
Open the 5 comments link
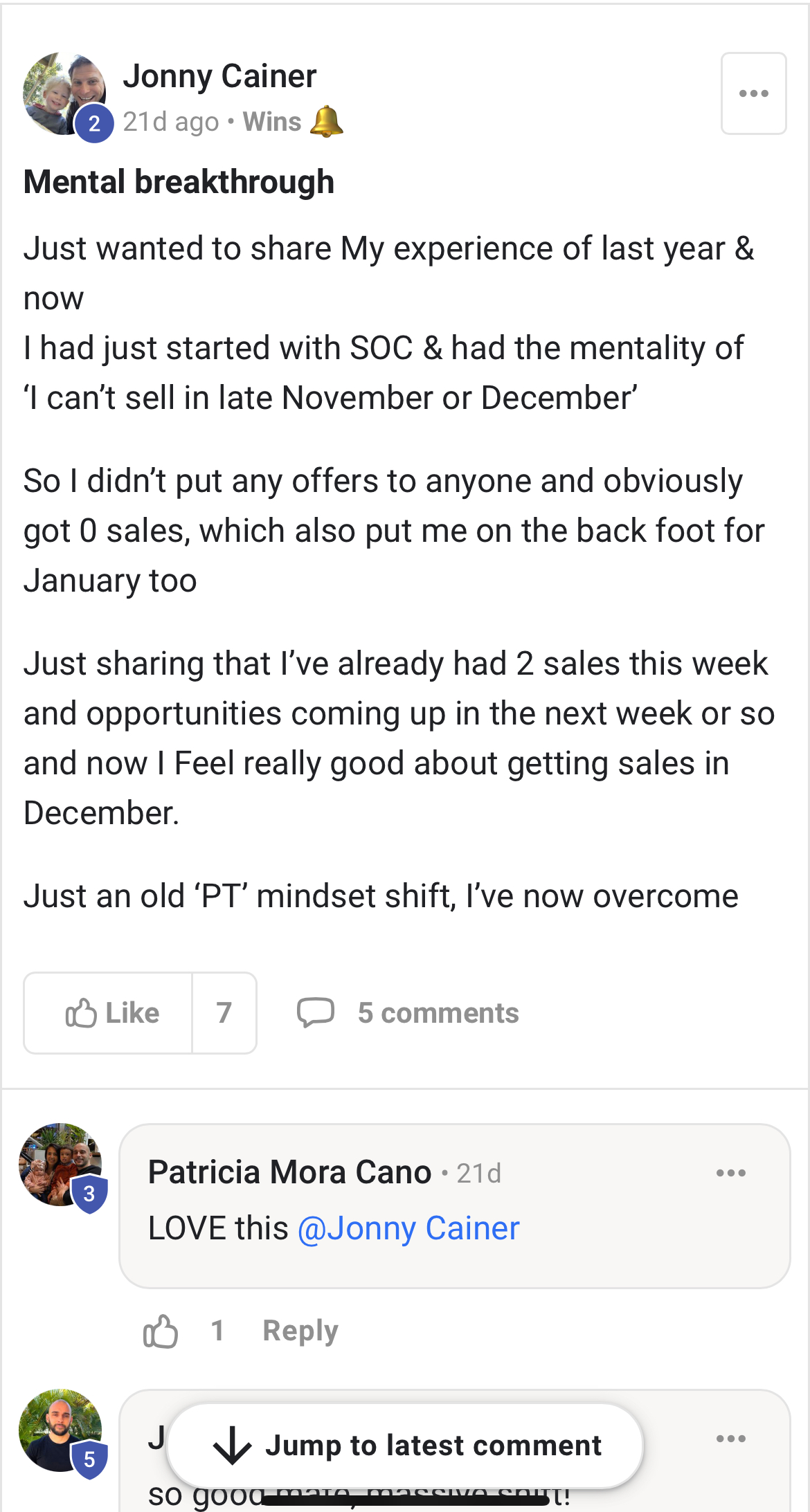pos(438,1013)
